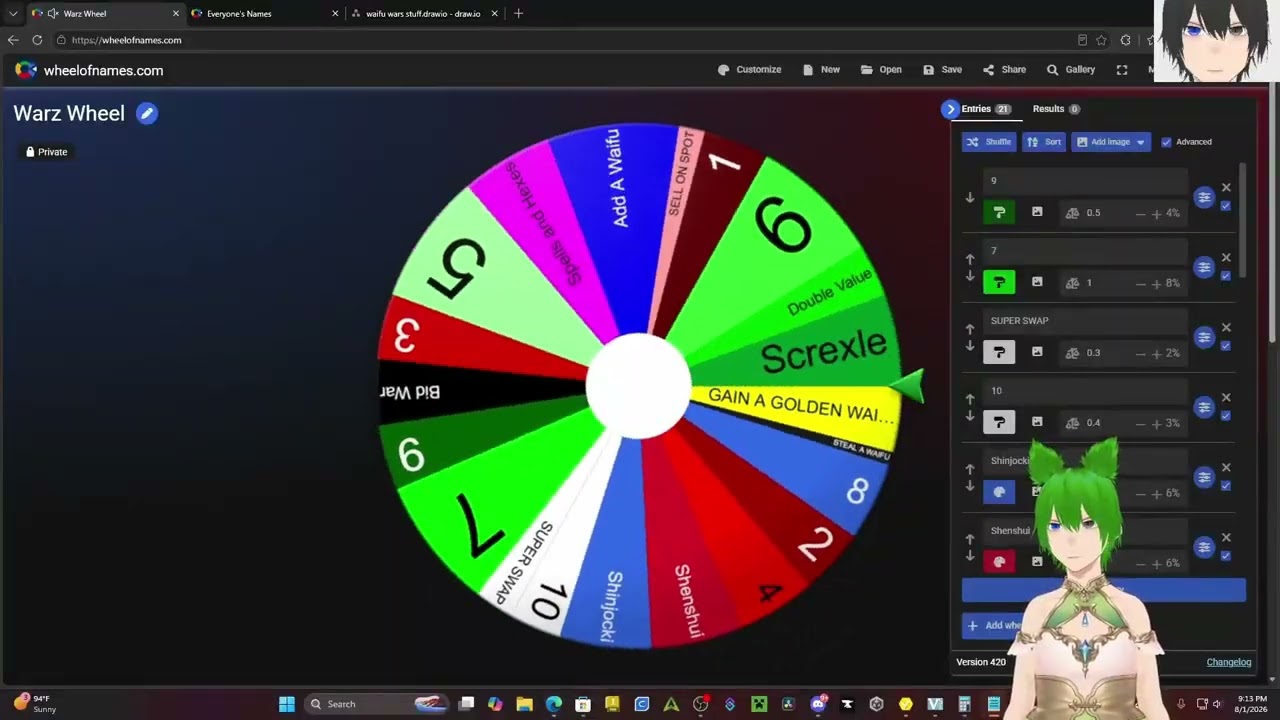This screenshot has width=1280, height=720.
Task: Switch to the Results tab
Action: click(x=1056, y=109)
